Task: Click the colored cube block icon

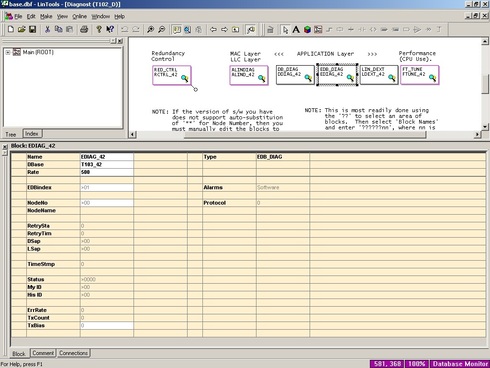Action: pos(307,29)
